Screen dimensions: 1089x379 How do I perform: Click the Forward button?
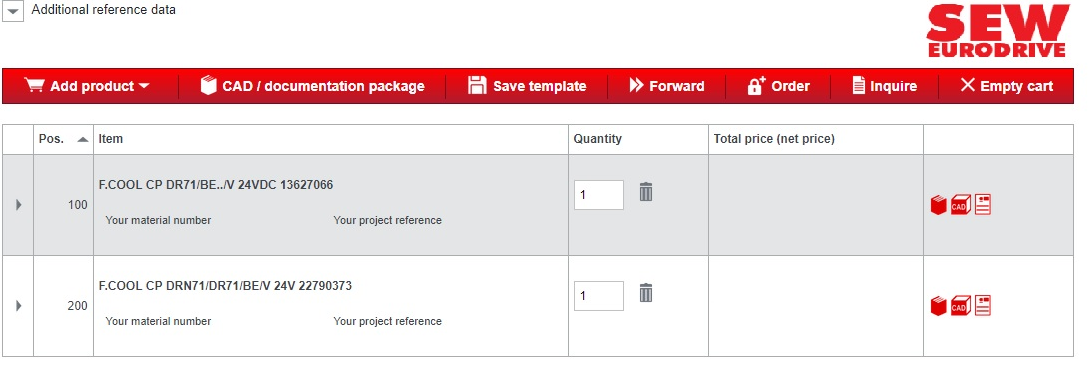667,86
